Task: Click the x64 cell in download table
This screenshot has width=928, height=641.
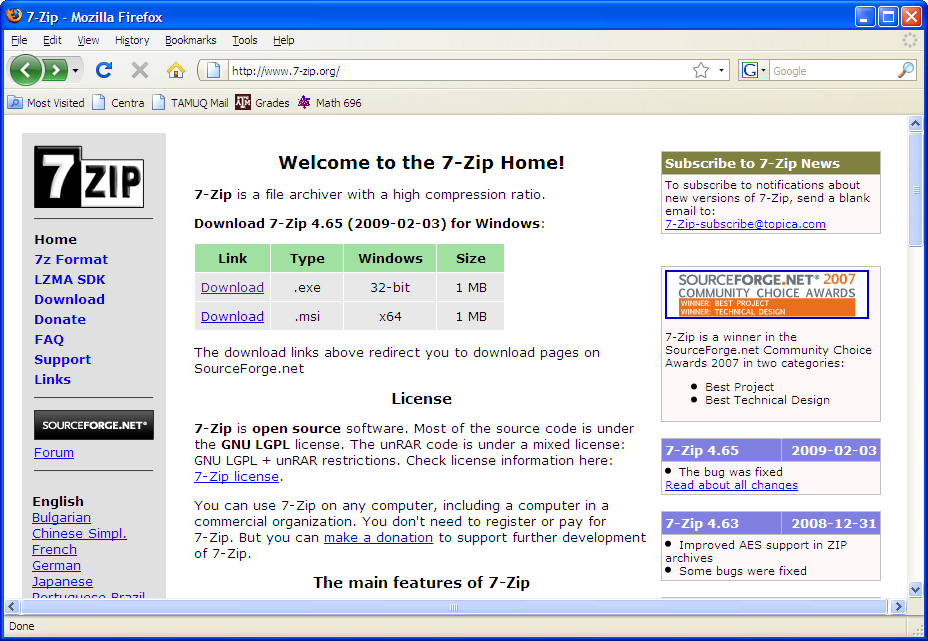Action: click(390, 317)
